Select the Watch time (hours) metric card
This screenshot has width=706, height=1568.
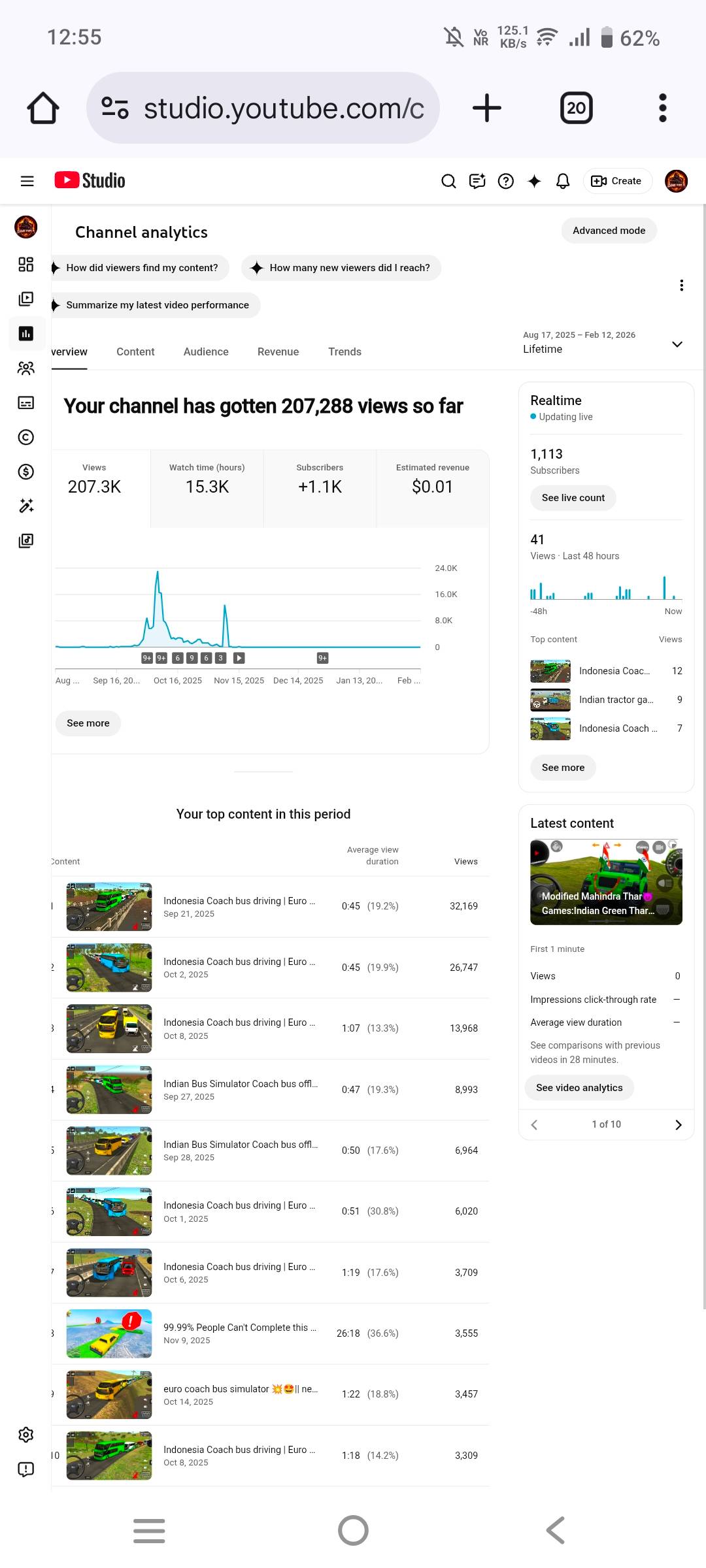[x=207, y=487]
